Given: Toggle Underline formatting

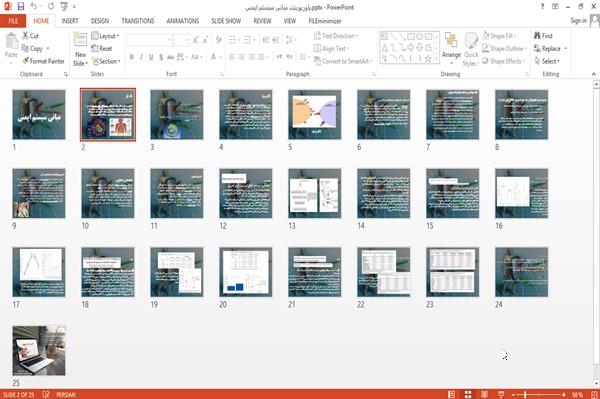Looking at the screenshot, I should (x=151, y=57).
